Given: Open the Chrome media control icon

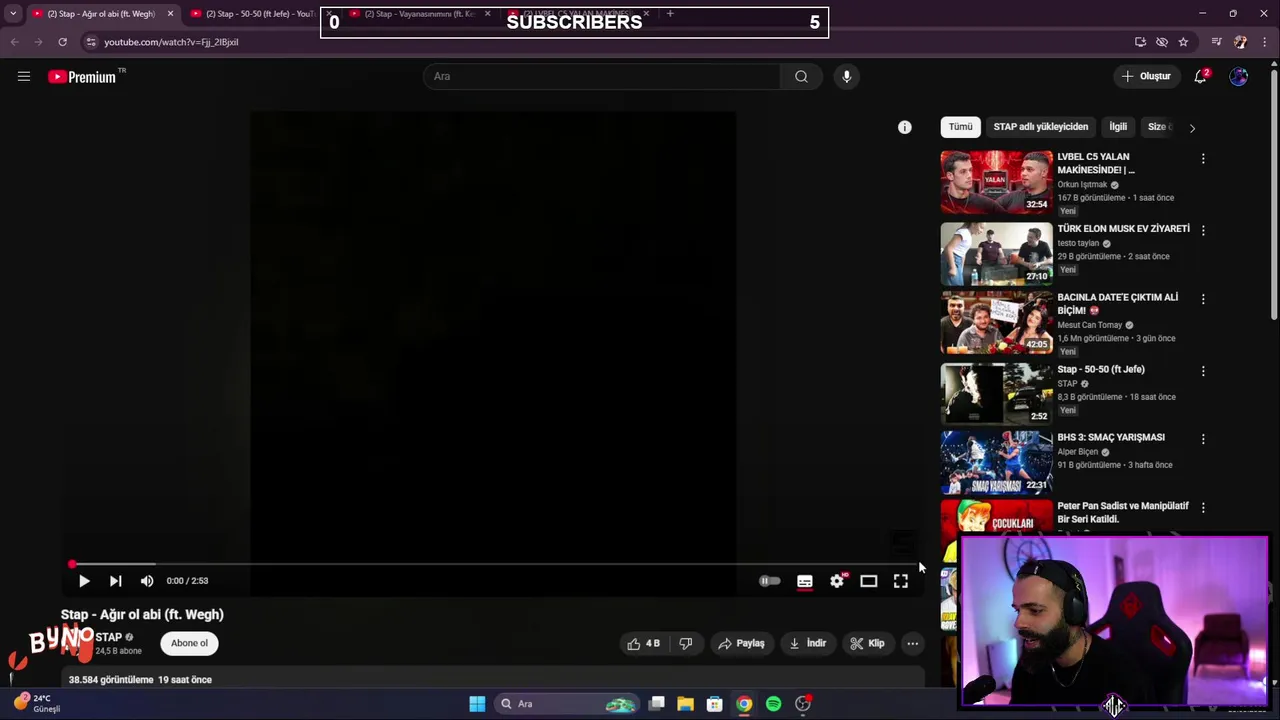Looking at the screenshot, I should 1216,42.
